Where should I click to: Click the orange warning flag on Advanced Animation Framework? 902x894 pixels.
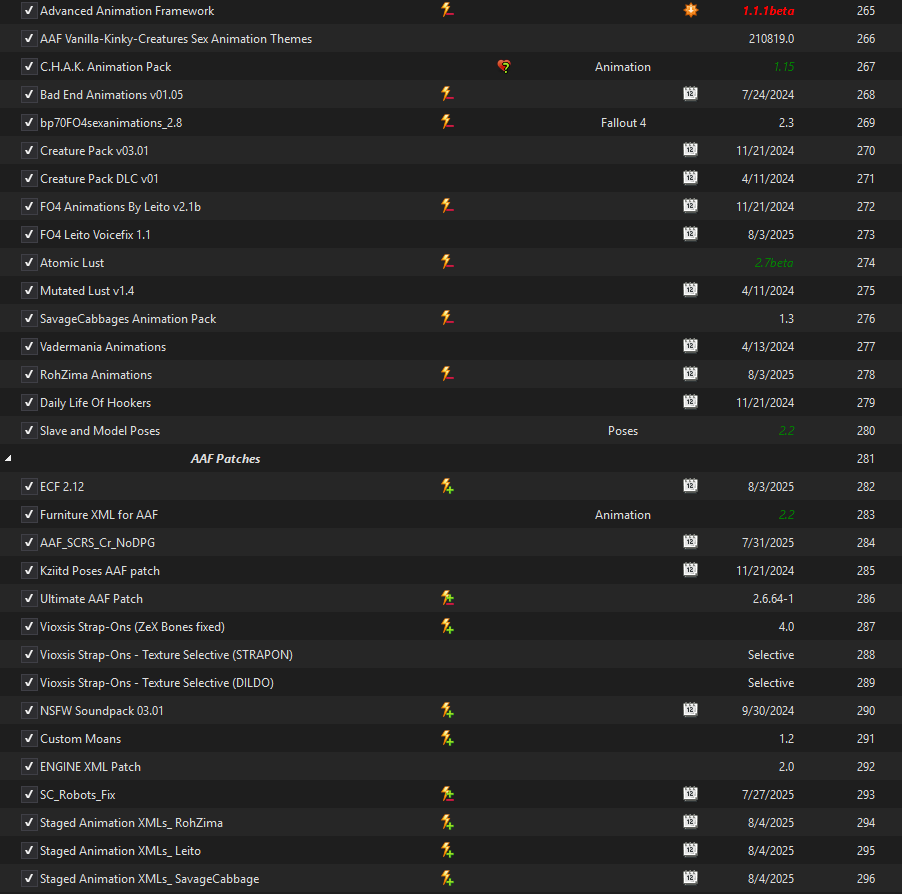click(690, 10)
